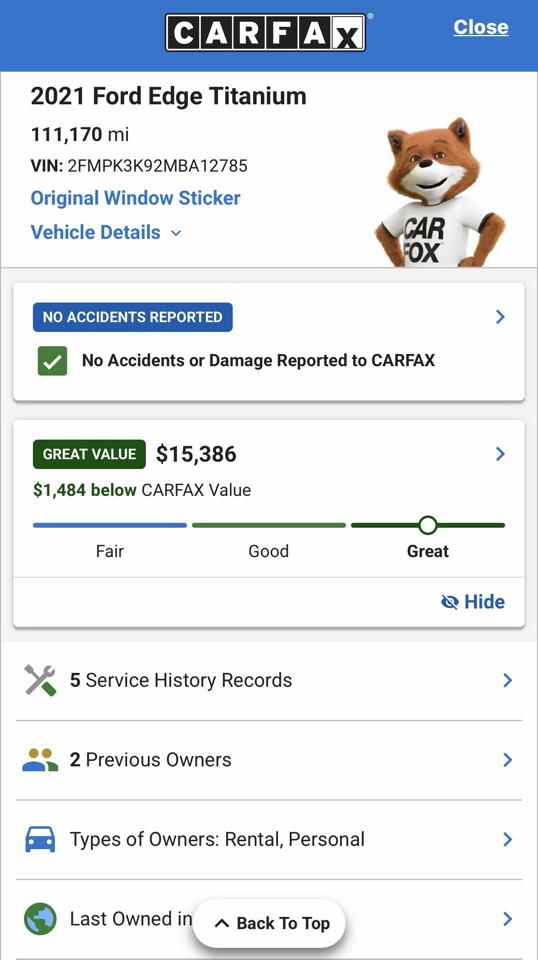
Task: Click the Close link in header
Action: point(481,27)
